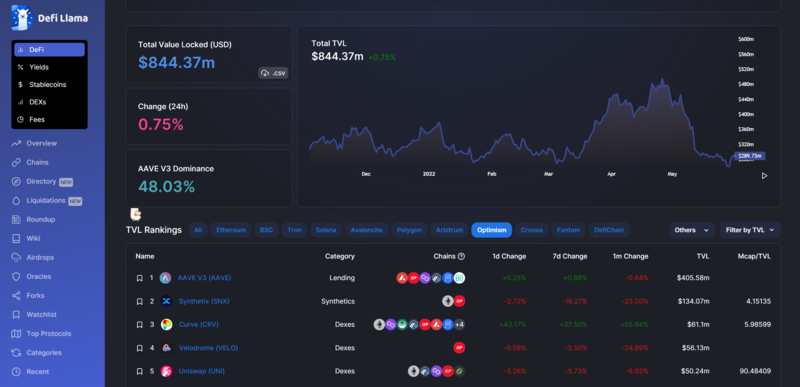Click the Defi Llama logo
The height and width of the screenshot is (387, 800).
(x=49, y=18)
